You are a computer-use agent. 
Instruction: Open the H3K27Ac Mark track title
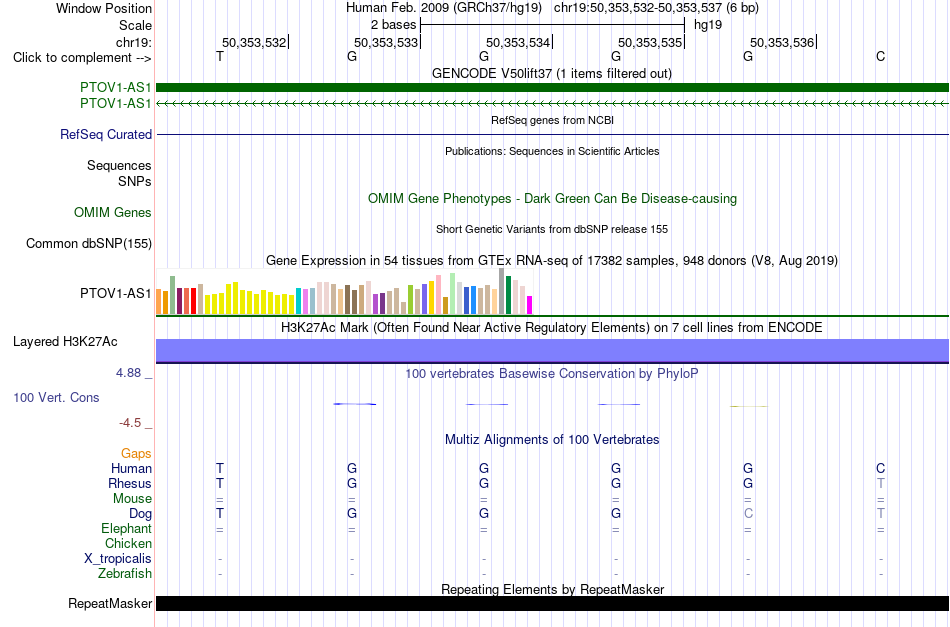click(552, 328)
